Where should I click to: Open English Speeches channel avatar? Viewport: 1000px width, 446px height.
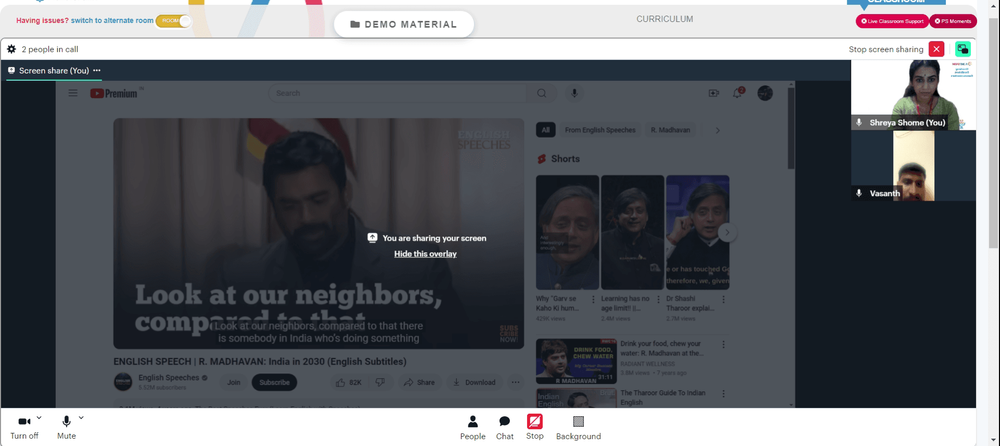coord(122,382)
